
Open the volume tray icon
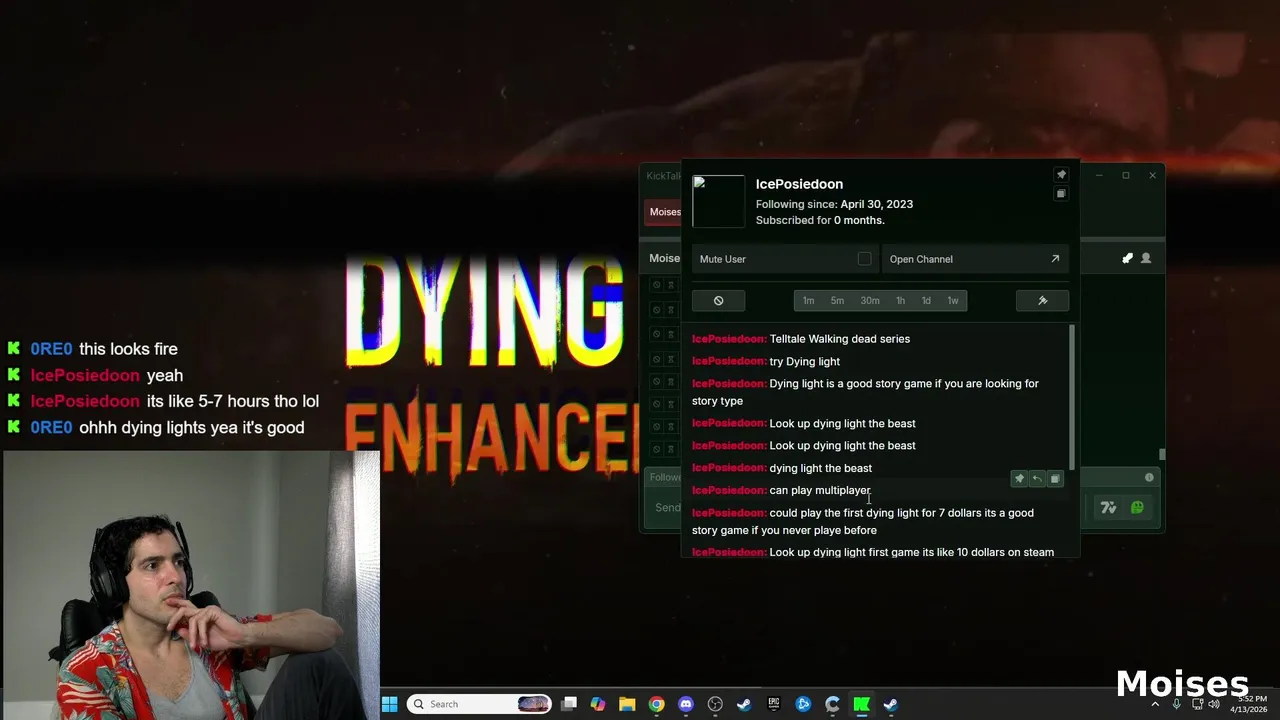[x=1214, y=704]
